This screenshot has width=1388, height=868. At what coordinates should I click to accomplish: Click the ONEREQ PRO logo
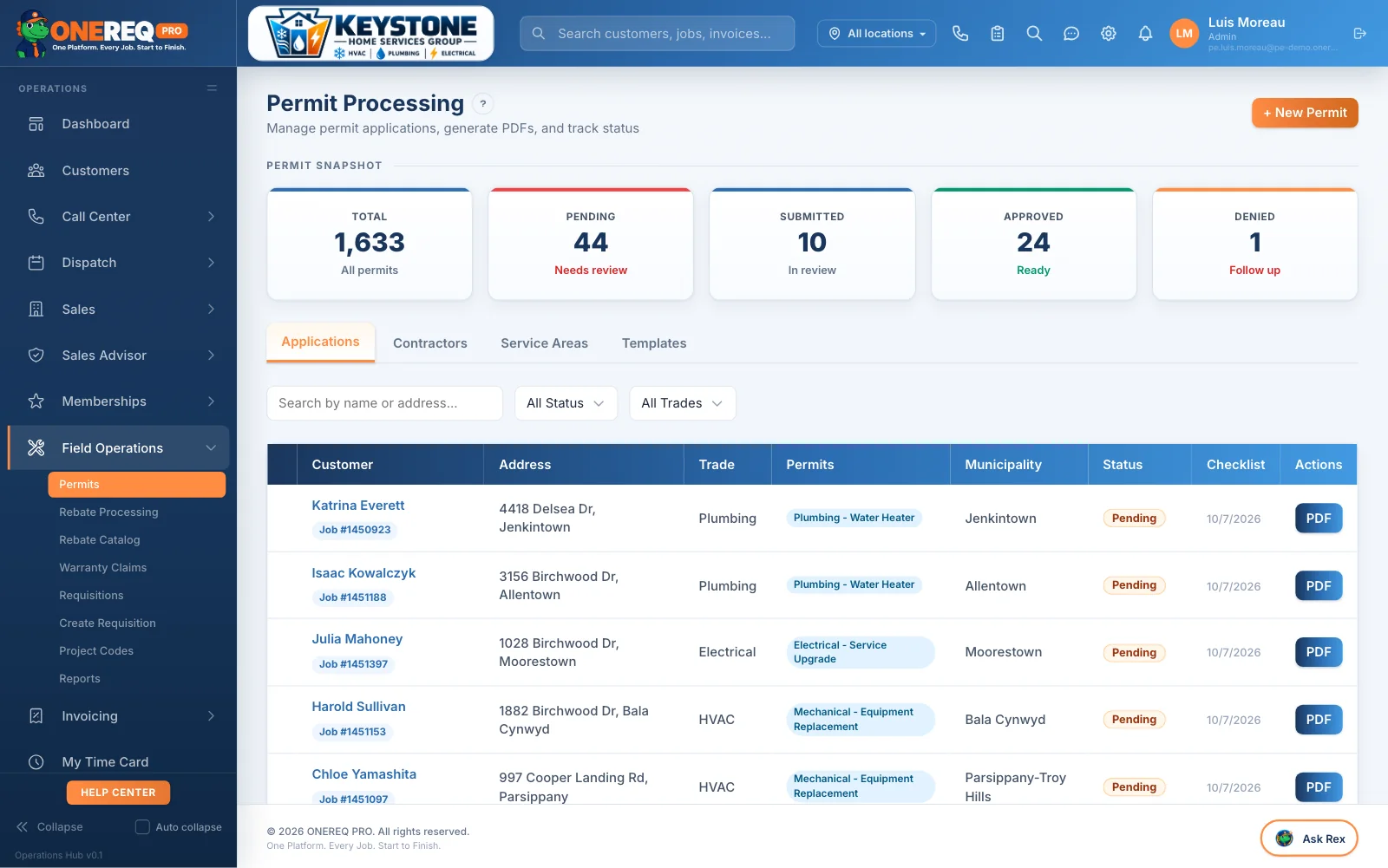coord(101,33)
